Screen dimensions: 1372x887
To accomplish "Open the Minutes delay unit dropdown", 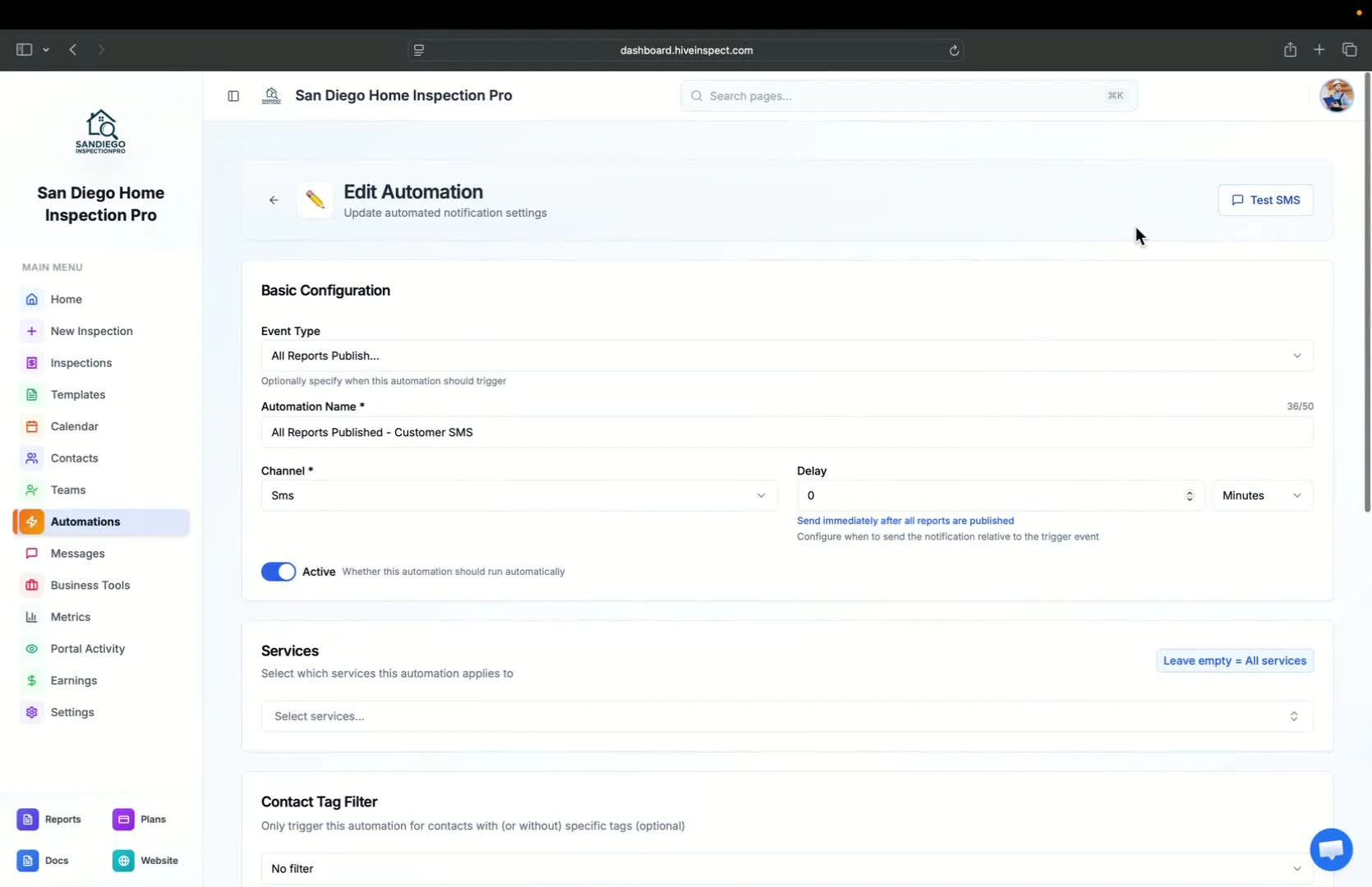I will pyautogui.click(x=1263, y=495).
